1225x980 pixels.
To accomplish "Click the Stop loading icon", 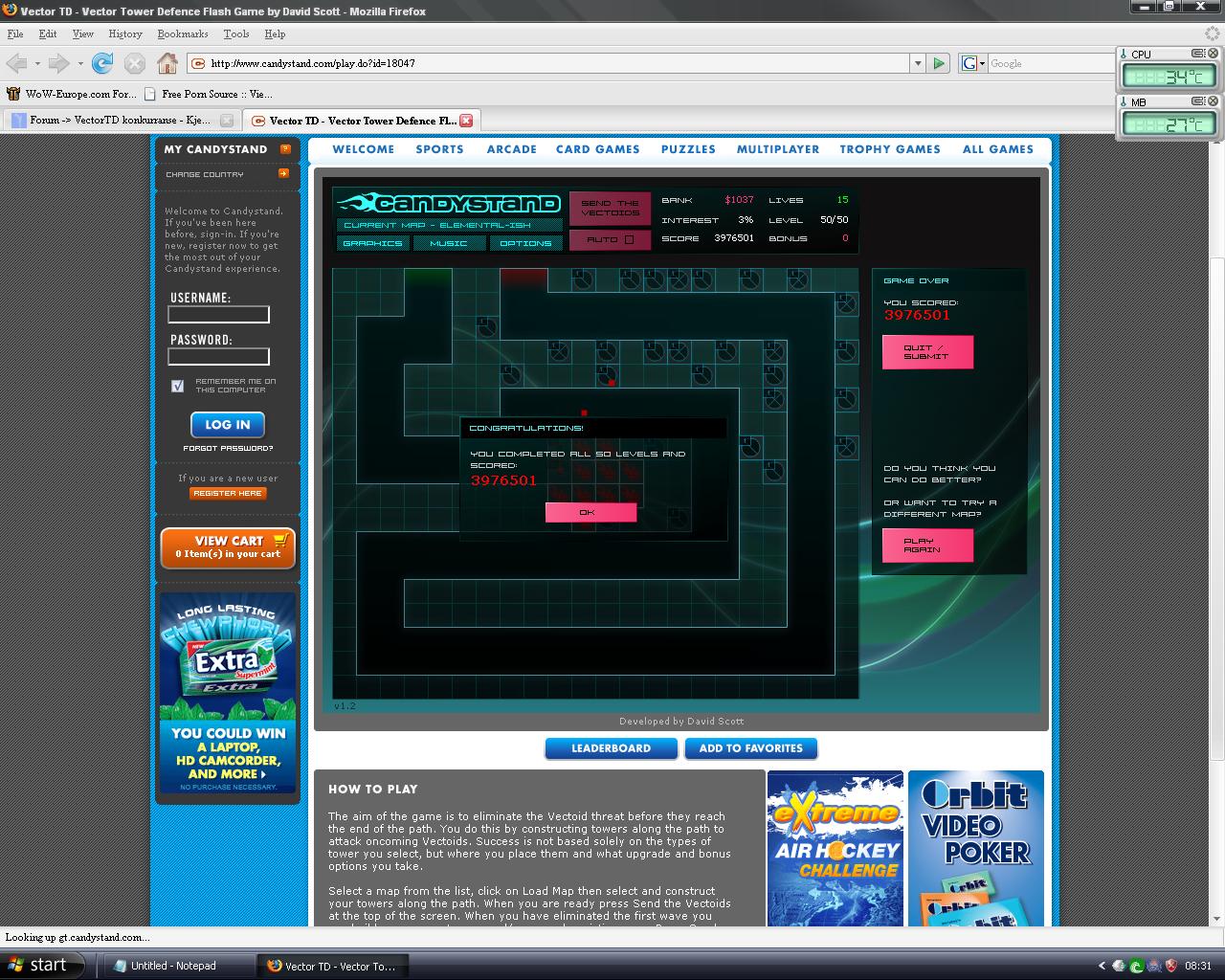I will point(135,63).
